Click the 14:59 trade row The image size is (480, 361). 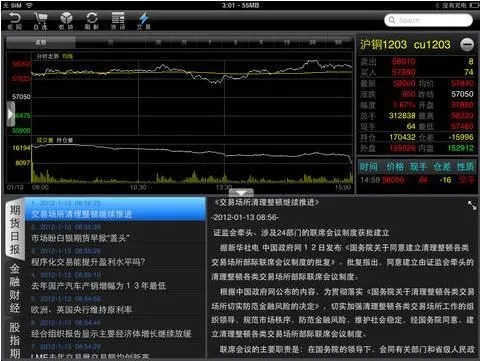coord(417,180)
